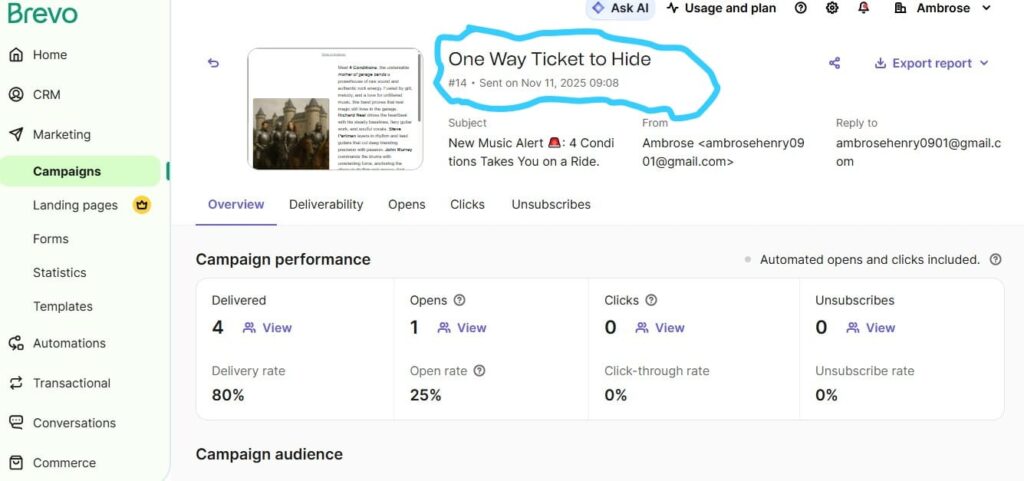
Task: View contacts under Clicks
Action: [x=660, y=328]
